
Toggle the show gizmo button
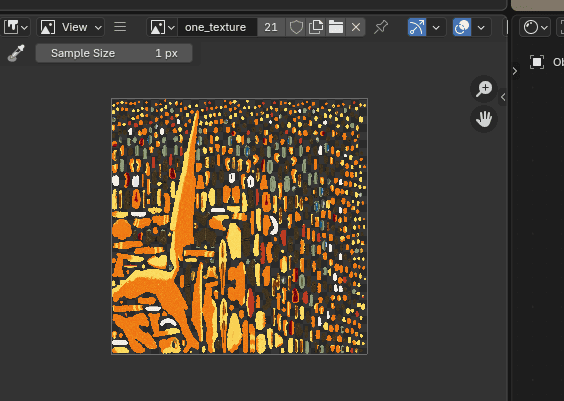pyautogui.click(x=417, y=27)
